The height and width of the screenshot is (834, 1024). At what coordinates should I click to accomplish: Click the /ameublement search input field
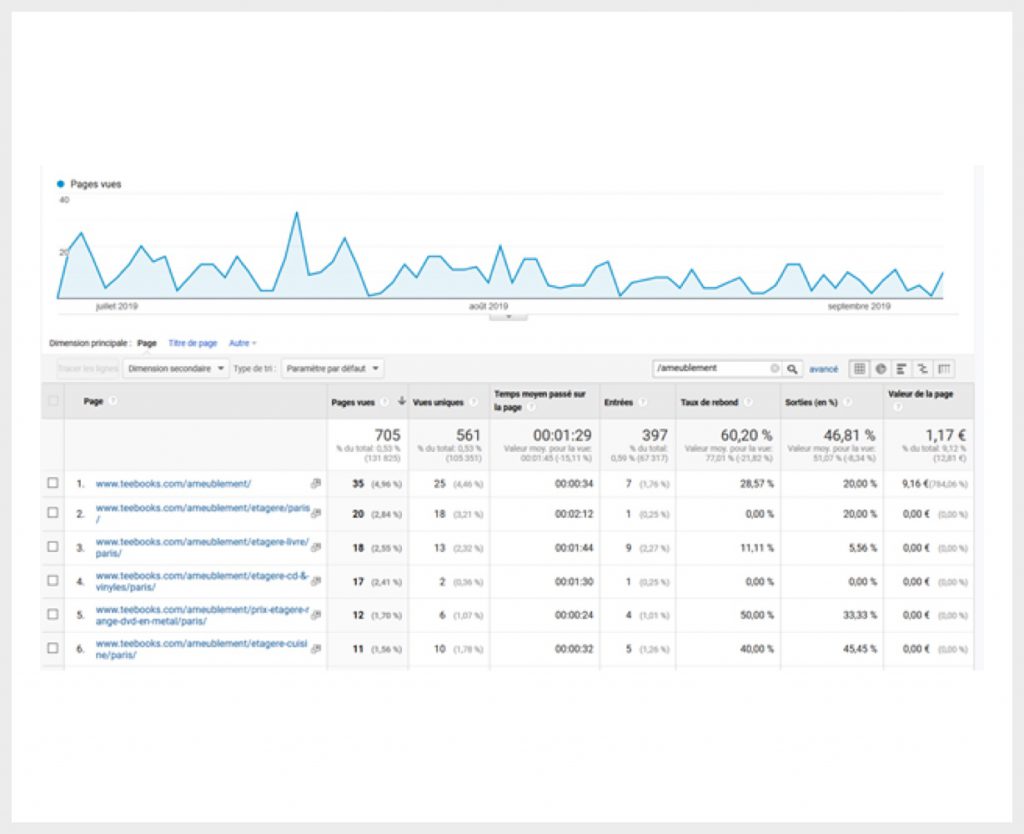point(710,369)
